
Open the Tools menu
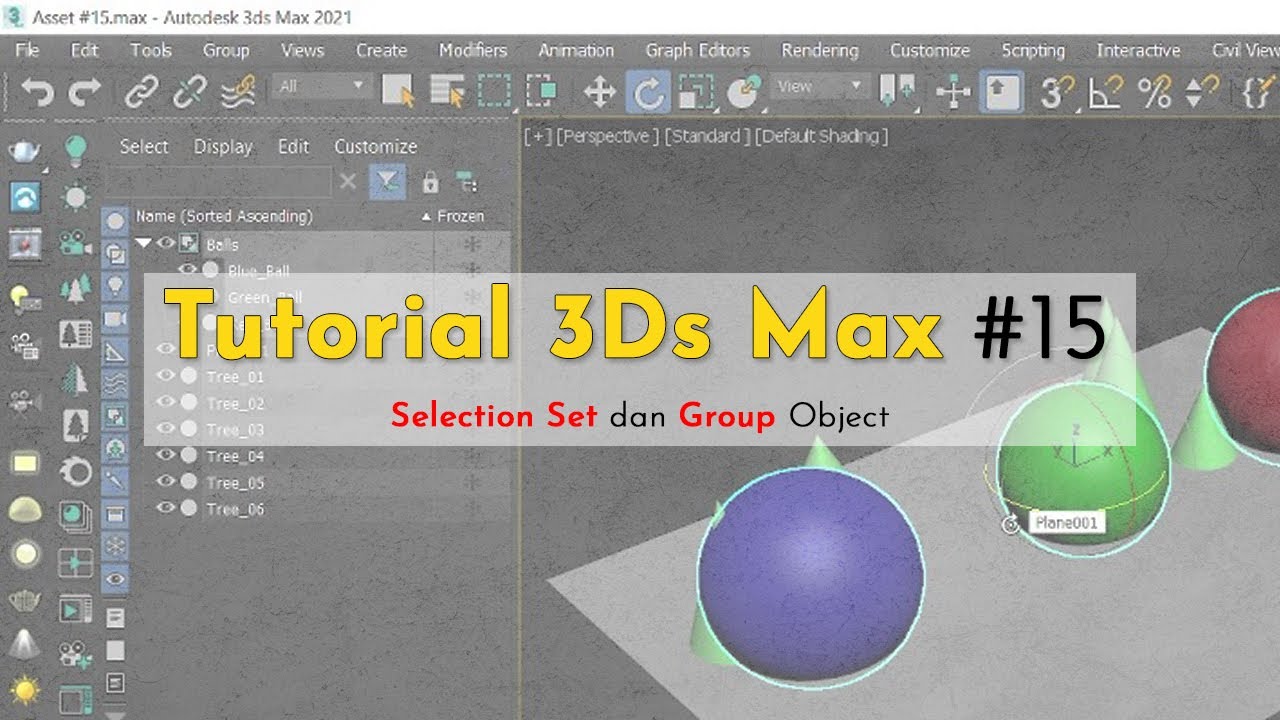click(151, 50)
